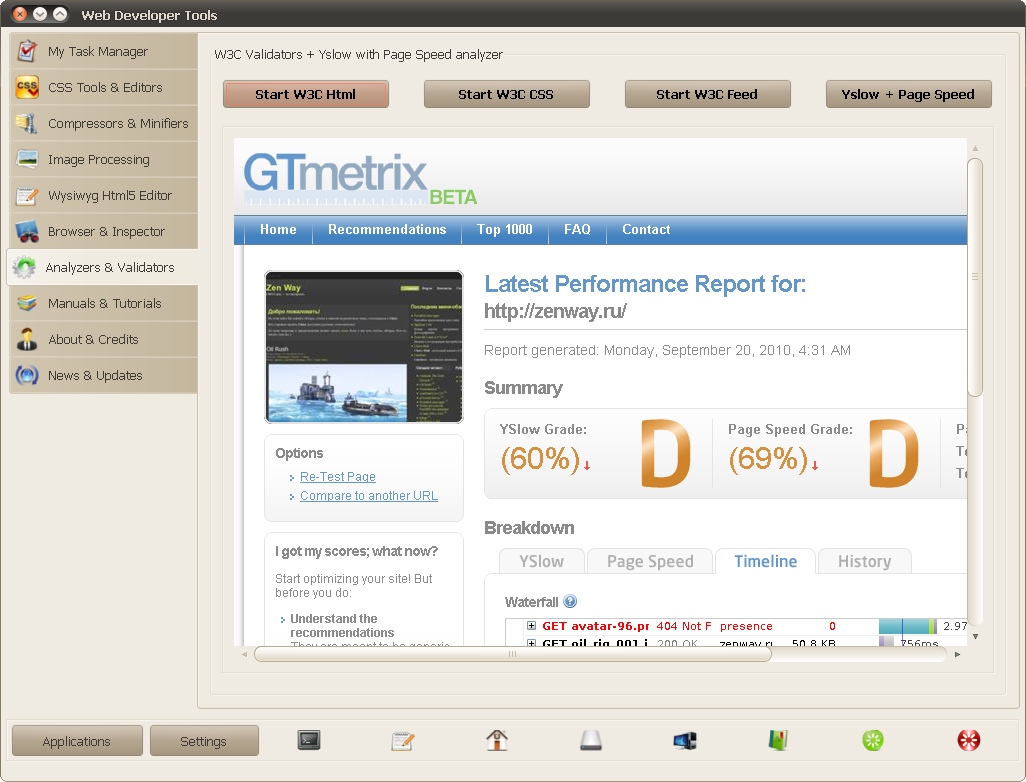The width and height of the screenshot is (1026, 782).
Task: Switch to the Page Speed breakdown tab
Action: [x=650, y=561]
